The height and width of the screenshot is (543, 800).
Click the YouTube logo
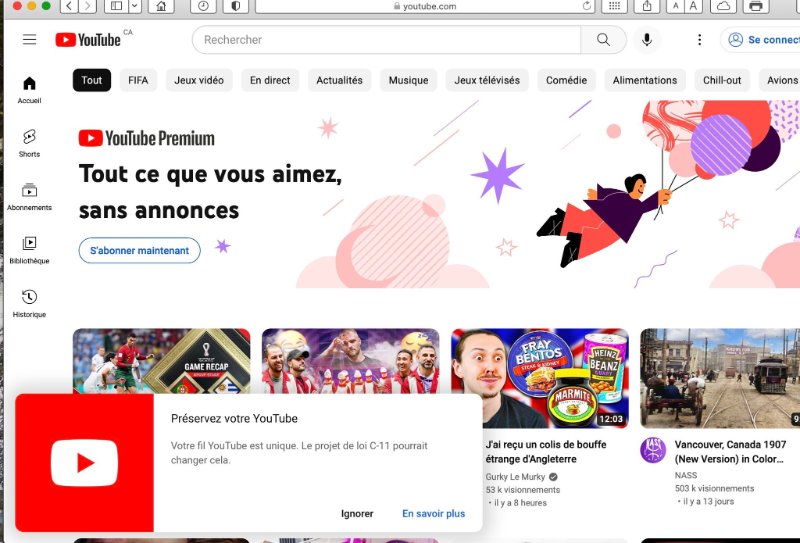[x=88, y=40]
